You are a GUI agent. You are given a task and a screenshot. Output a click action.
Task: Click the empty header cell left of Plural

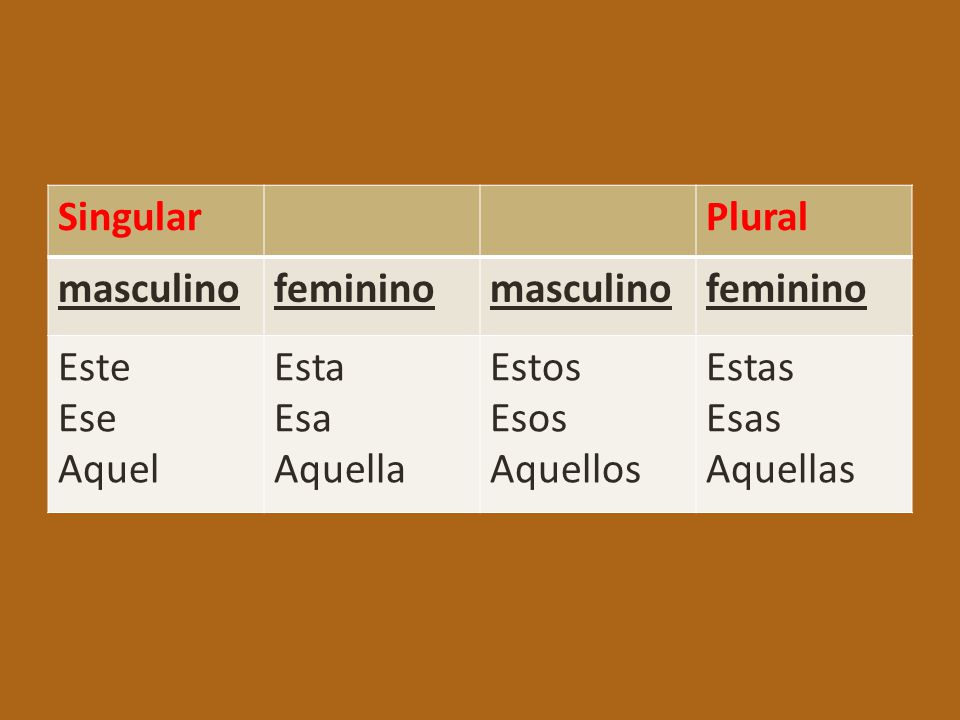pos(588,220)
